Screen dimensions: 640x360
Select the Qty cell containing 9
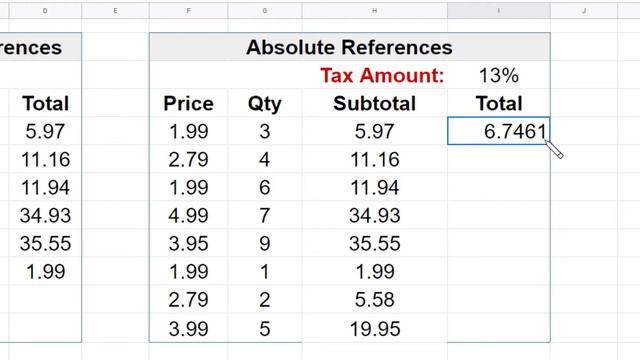(x=265, y=243)
